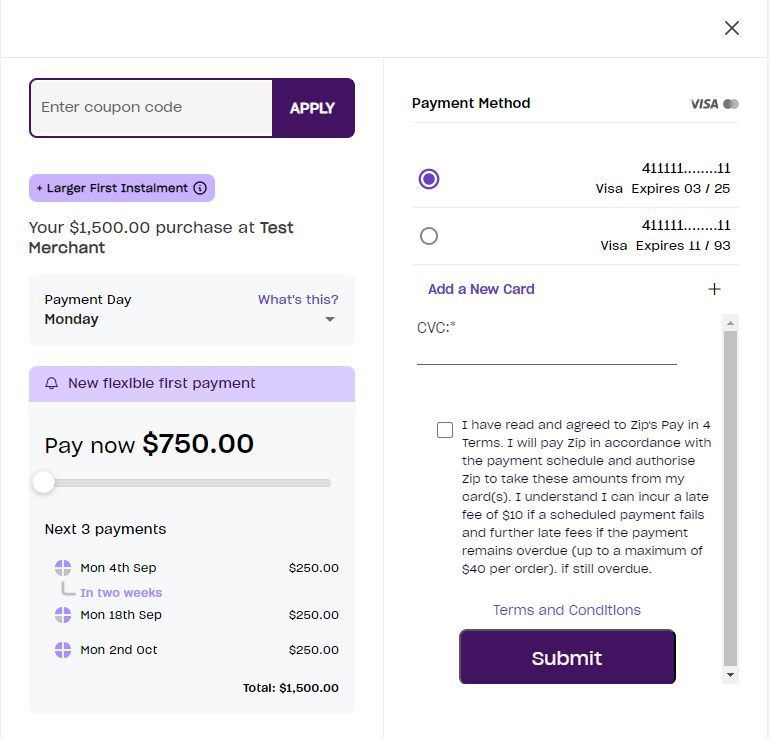Apply the coupon with the APPLY button
Image resolution: width=770 pixels, height=738 pixels.
coord(313,108)
